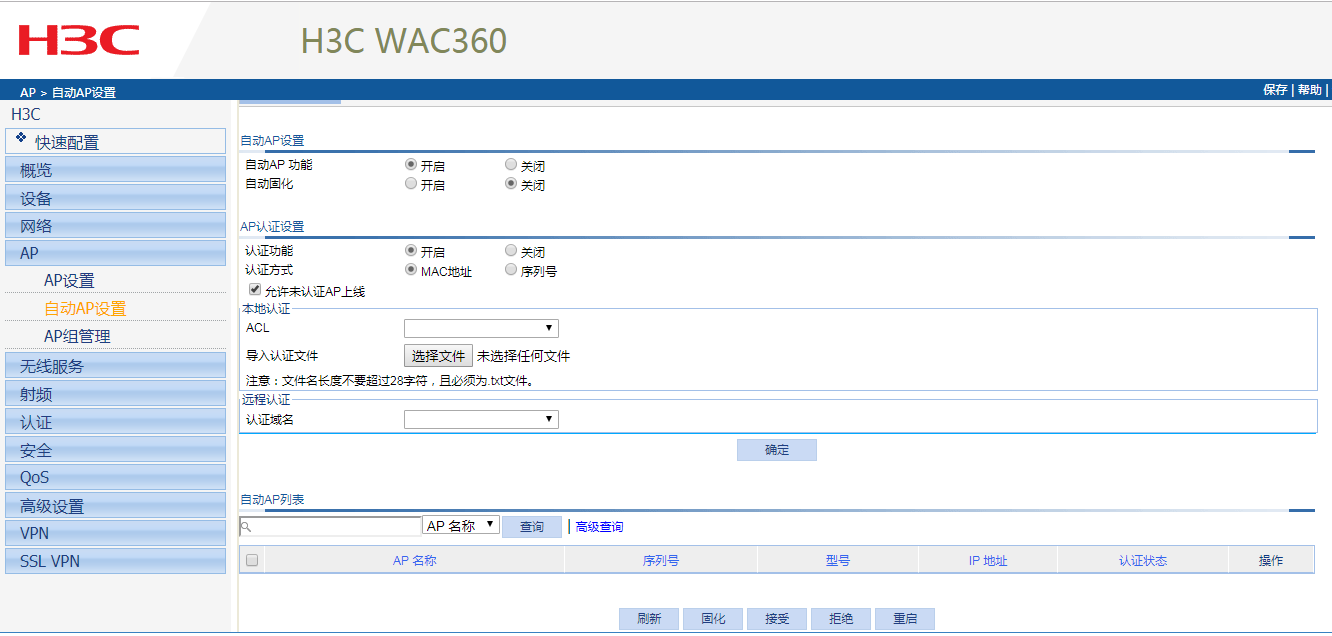This screenshot has width=1332, height=636.
Task: Expand the 高级设置 sidebar menu
Action: pos(116,506)
